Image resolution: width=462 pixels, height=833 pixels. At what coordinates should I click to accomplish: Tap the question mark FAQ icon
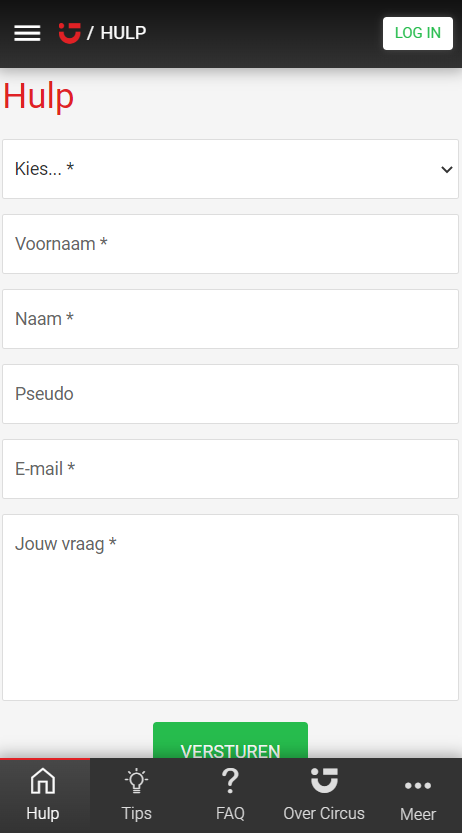coord(230,781)
